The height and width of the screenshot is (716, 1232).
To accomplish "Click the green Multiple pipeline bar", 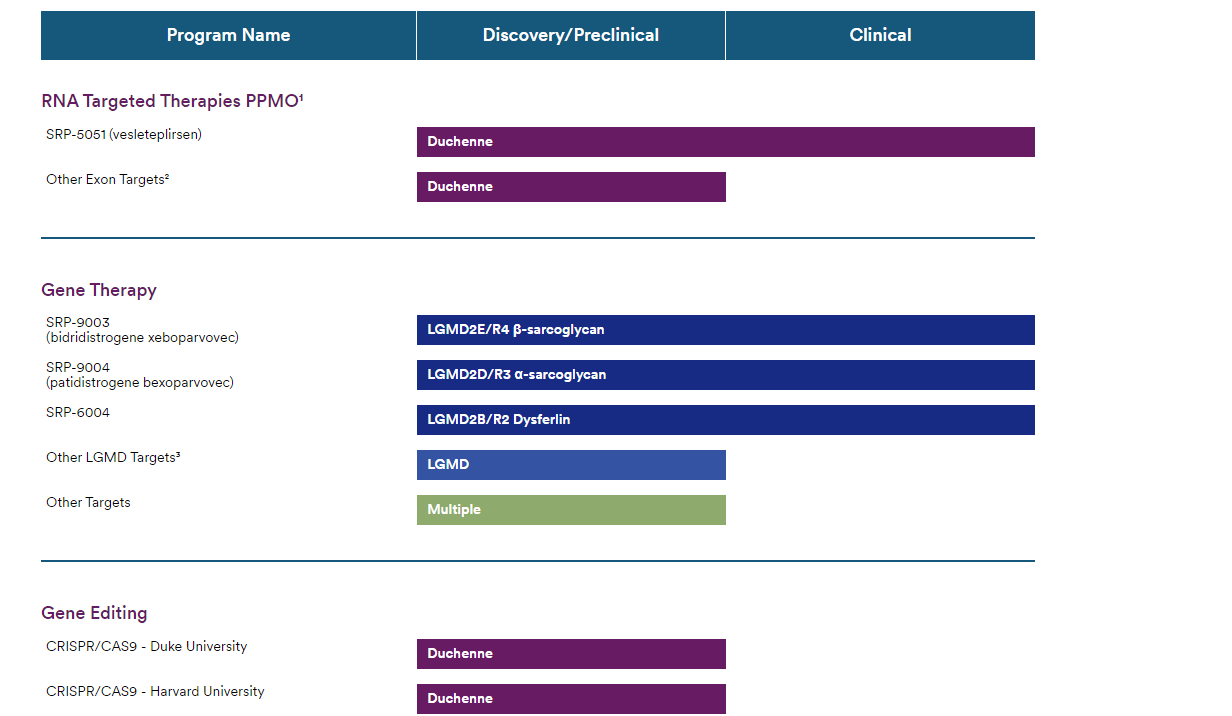I will [570, 510].
